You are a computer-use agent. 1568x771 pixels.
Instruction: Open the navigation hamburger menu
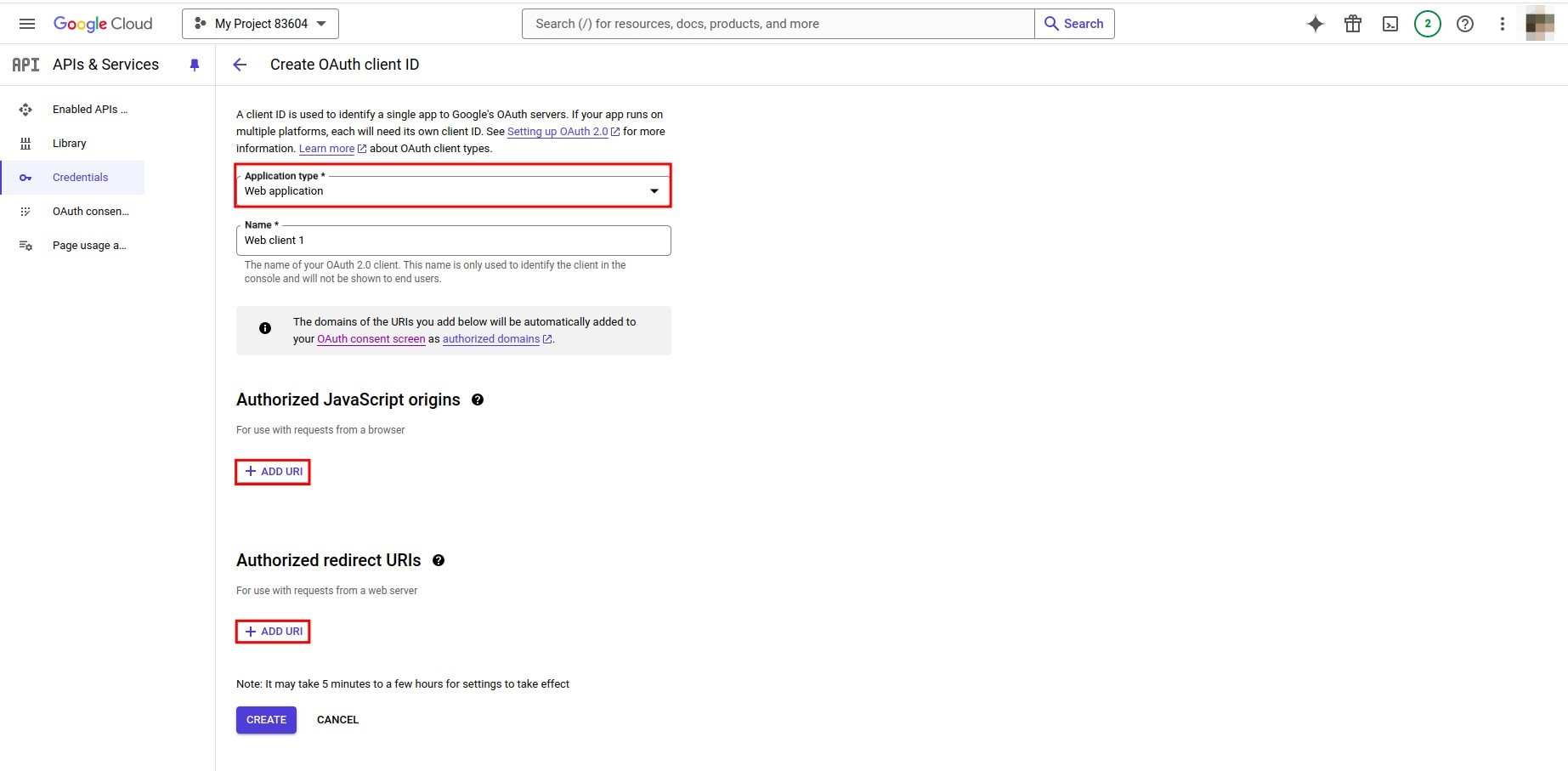tap(26, 23)
